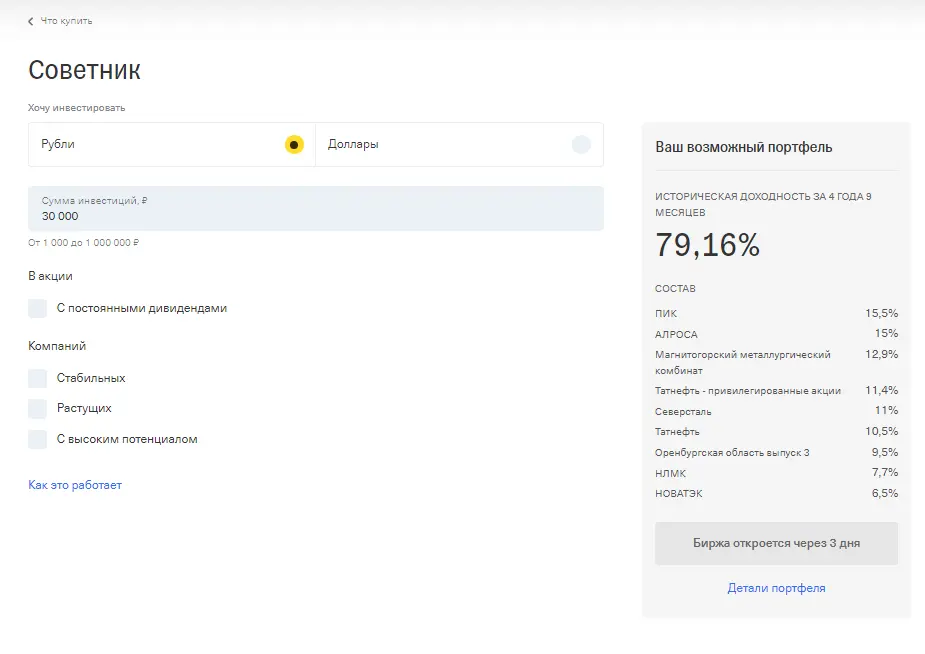Enable 'С постоянными дивидендами' checkbox
Image resolution: width=925 pixels, height=654 pixels.
point(37,308)
